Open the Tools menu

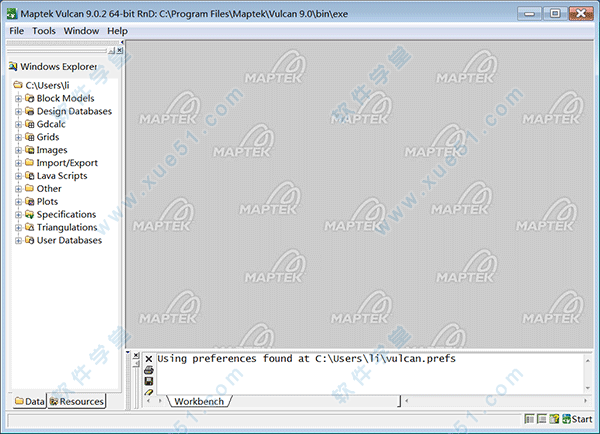click(44, 31)
